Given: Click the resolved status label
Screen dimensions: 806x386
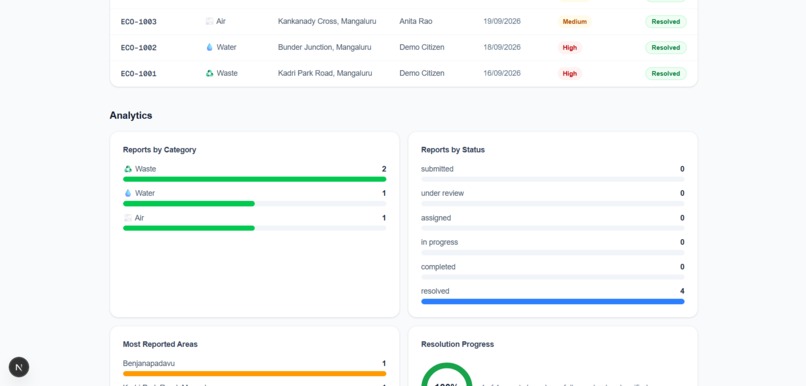Looking at the screenshot, I should coord(435,291).
